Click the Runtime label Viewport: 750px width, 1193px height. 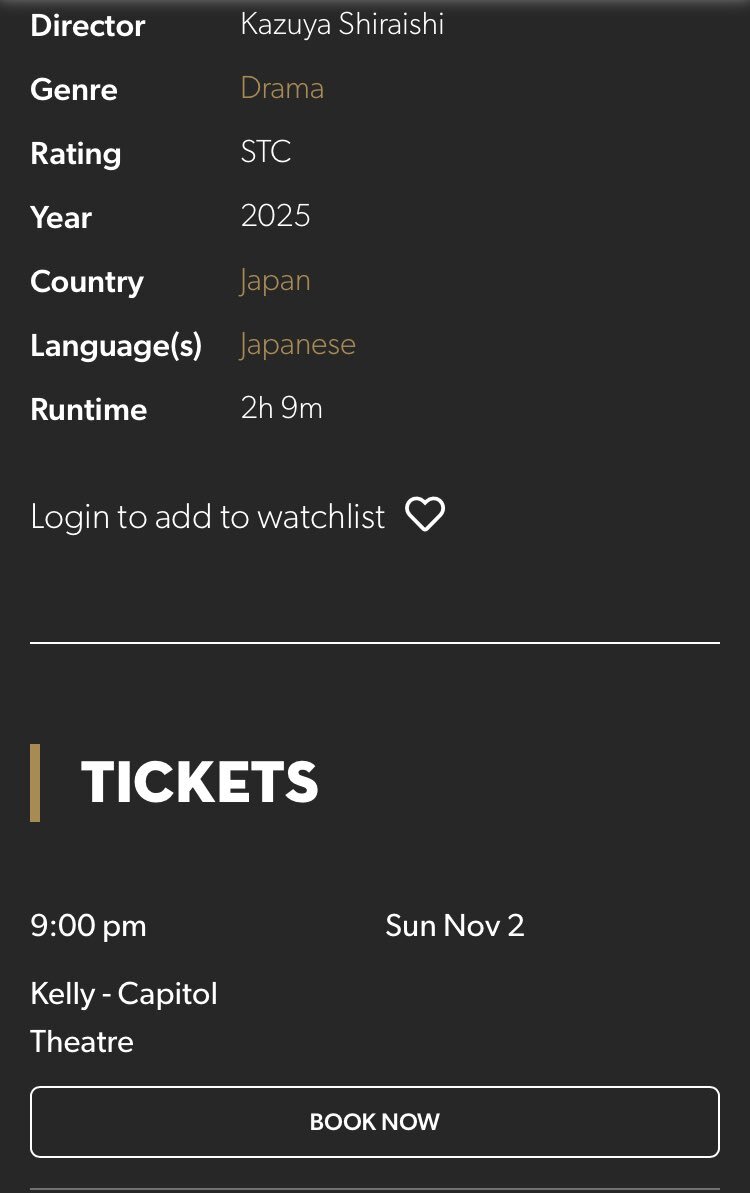(89, 410)
